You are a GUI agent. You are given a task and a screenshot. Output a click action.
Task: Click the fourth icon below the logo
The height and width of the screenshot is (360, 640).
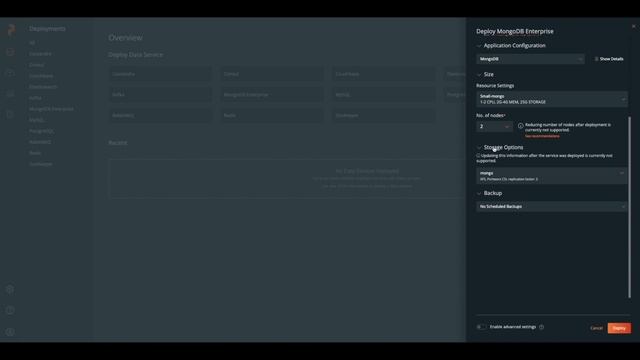[x=10, y=115]
